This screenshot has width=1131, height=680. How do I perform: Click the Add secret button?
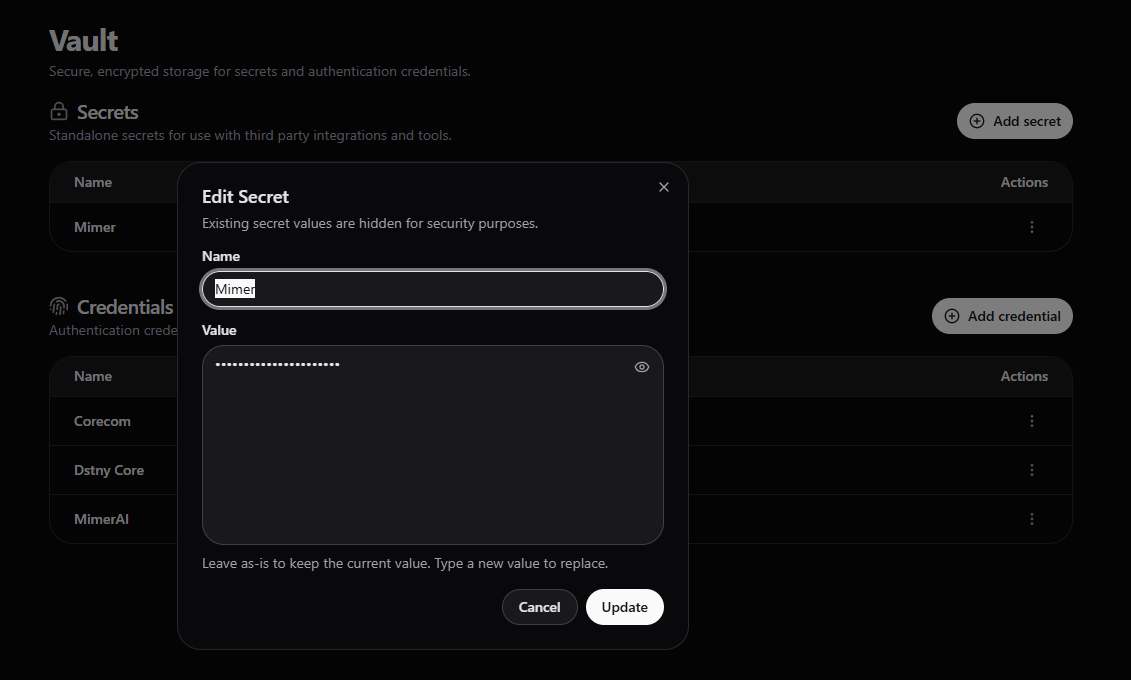click(1014, 121)
